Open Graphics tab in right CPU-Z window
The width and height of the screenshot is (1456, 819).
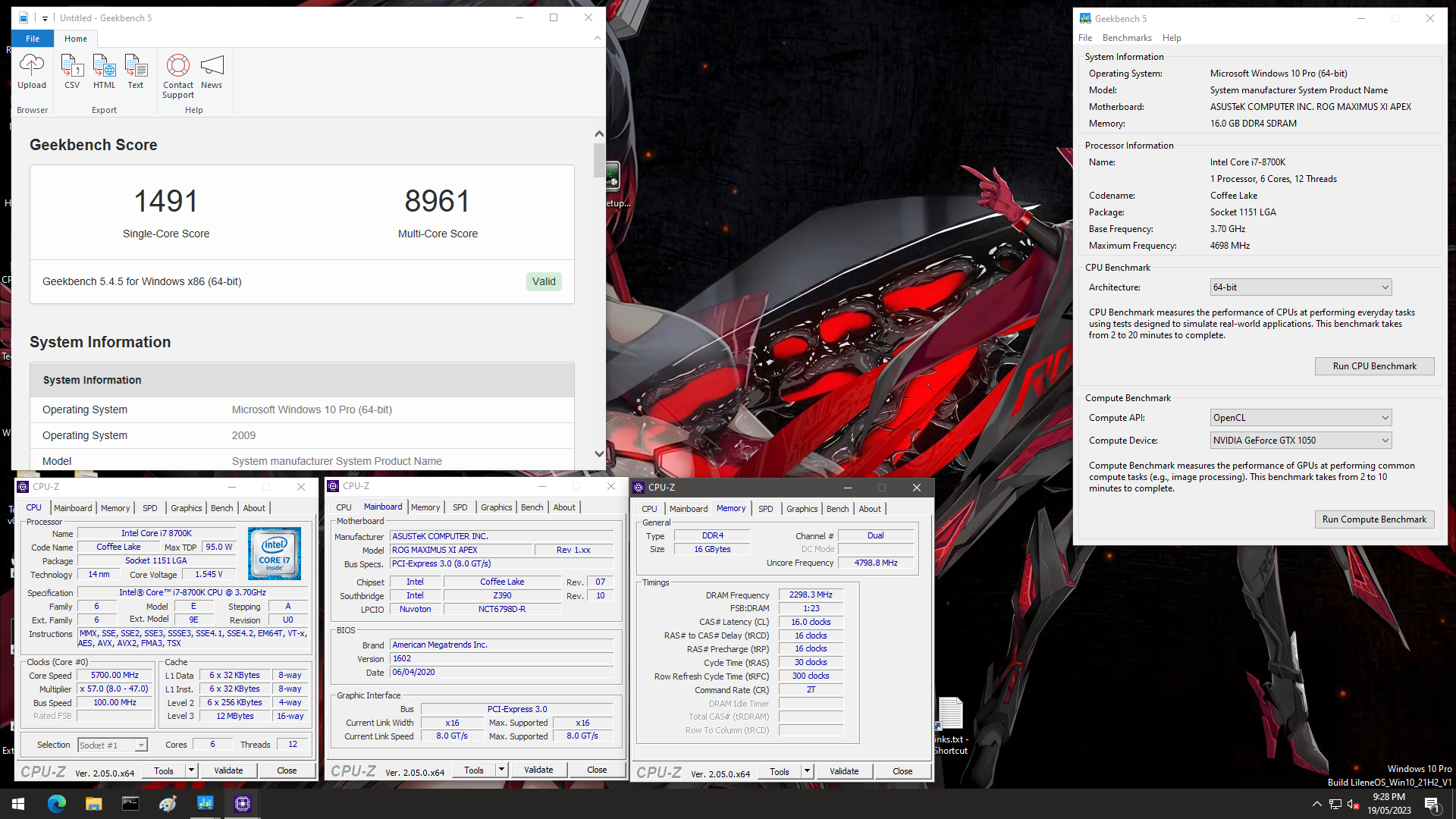pos(802,509)
